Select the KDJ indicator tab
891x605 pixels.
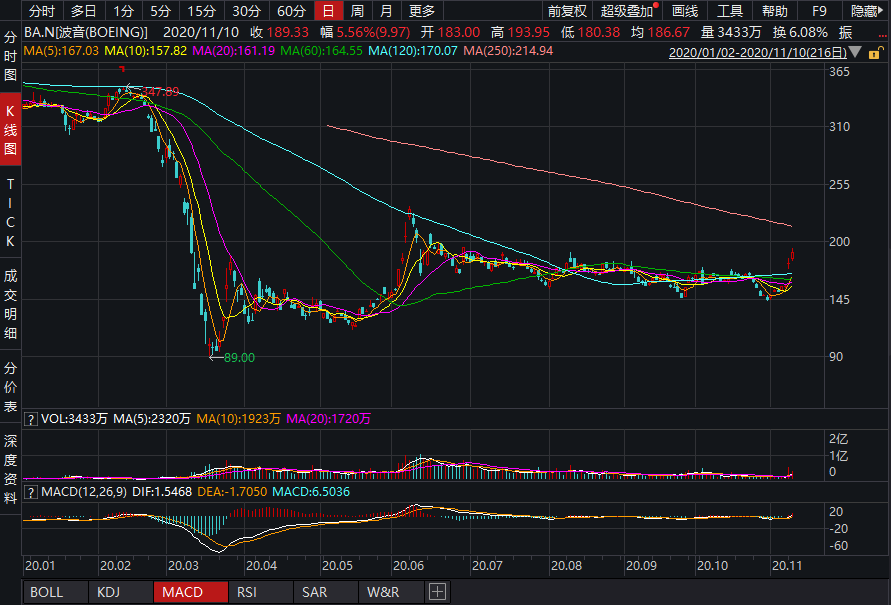[x=109, y=592]
